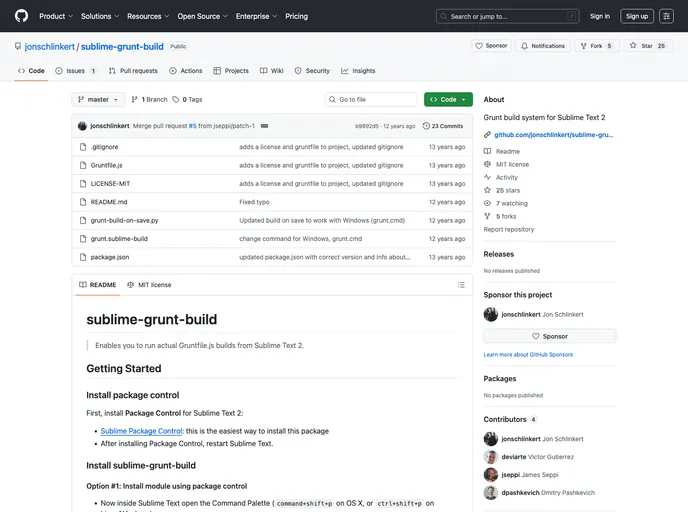Screen dimensions: 688x512
Task: Open Learn more about GitHub Sponsors link
Action: pyautogui.click(x=528, y=354)
